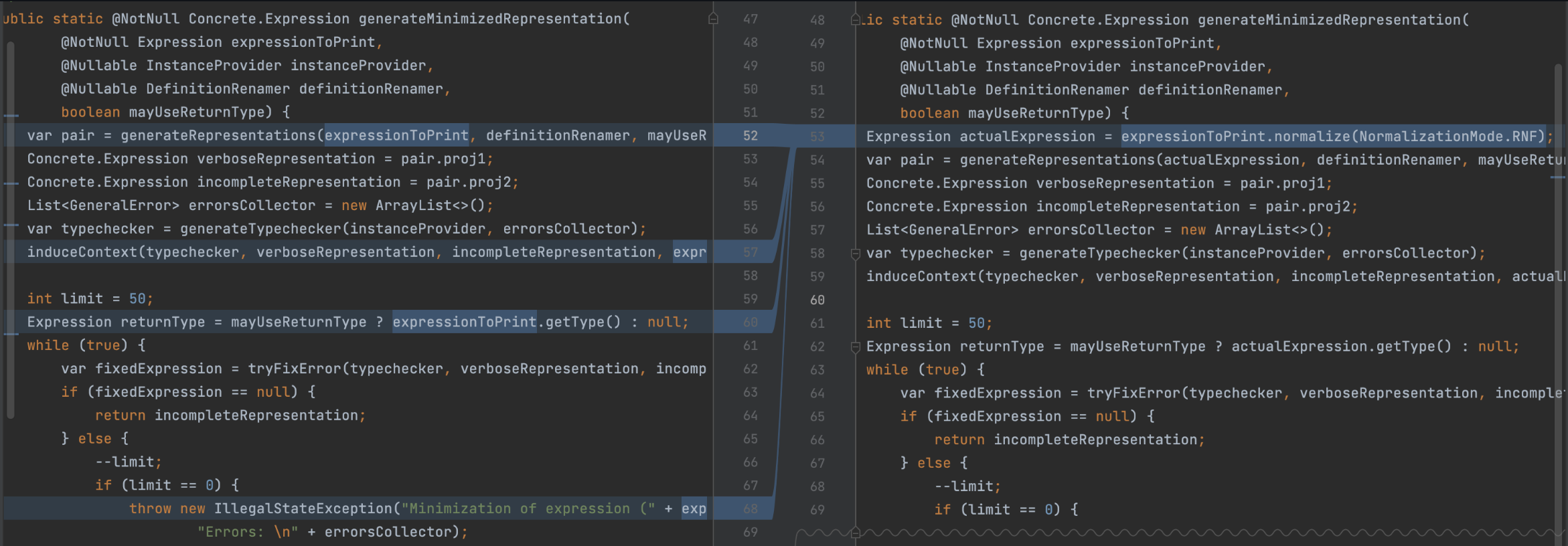Select left line number 52 in gutter
This screenshot has height=546, width=1568.
[751, 136]
